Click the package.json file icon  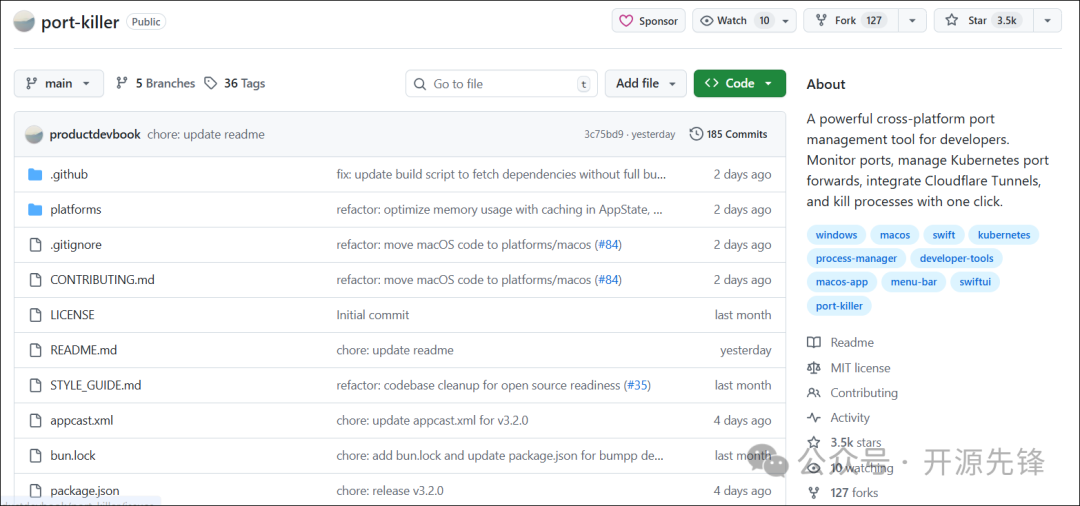point(35,491)
